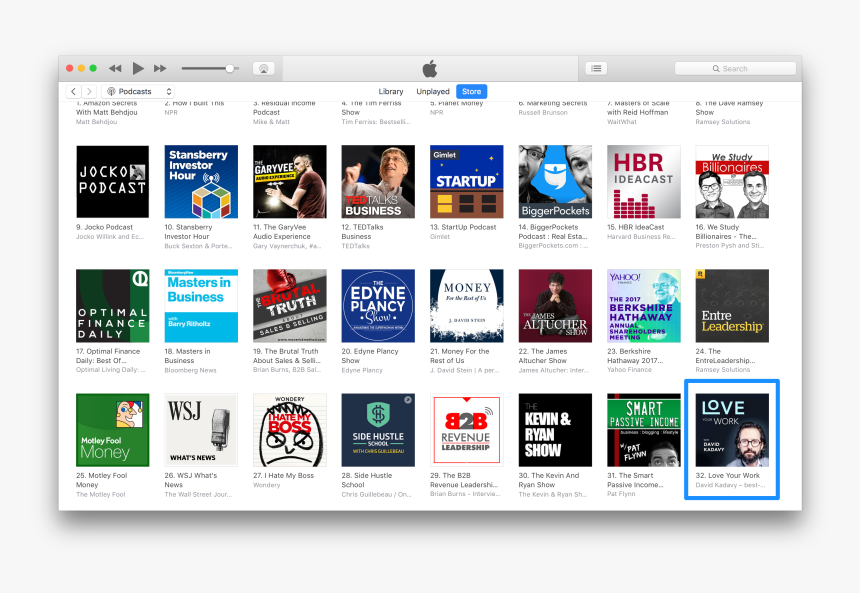Open the We Study Billionaires artwork
Image resolution: width=860 pixels, height=593 pixels.
pos(732,182)
